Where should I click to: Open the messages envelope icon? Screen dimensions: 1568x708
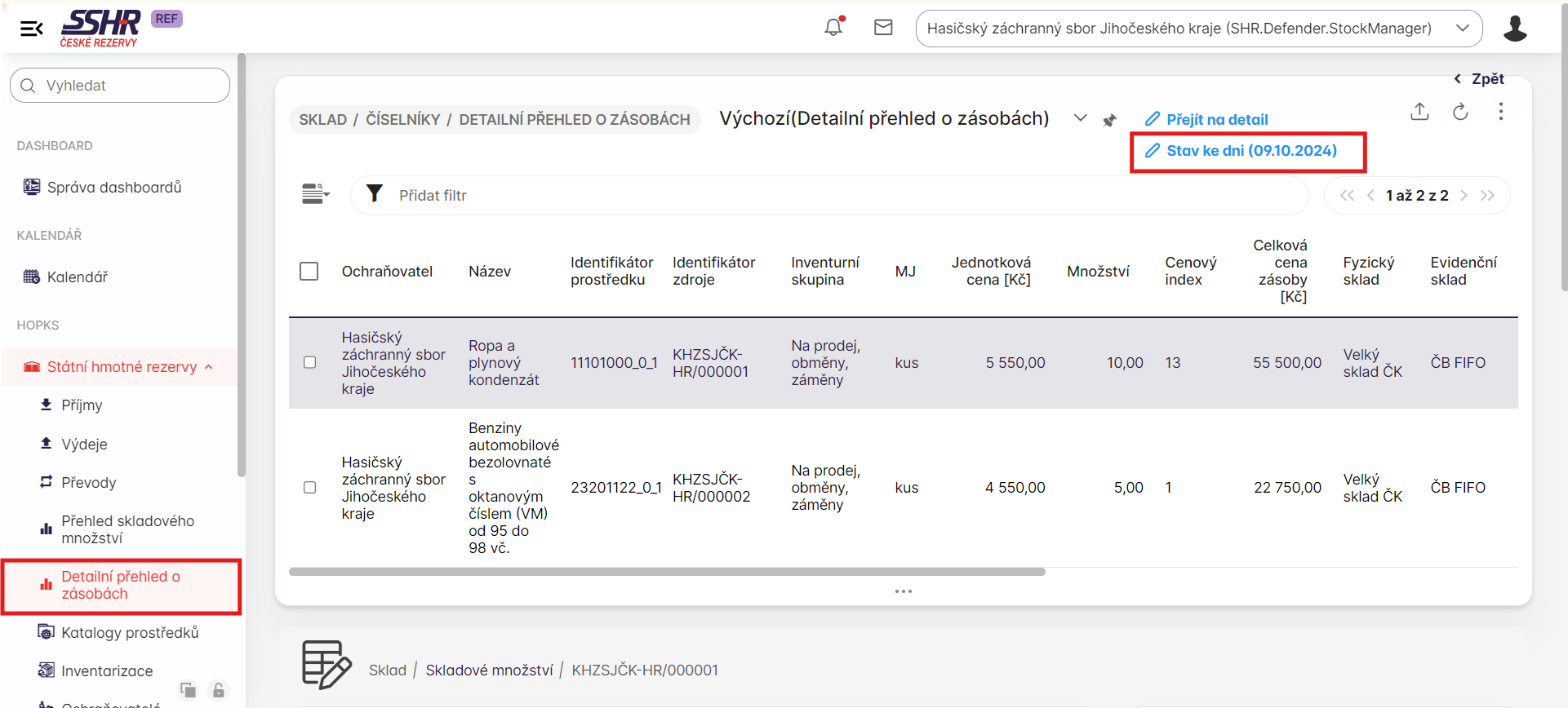pyautogui.click(x=883, y=28)
